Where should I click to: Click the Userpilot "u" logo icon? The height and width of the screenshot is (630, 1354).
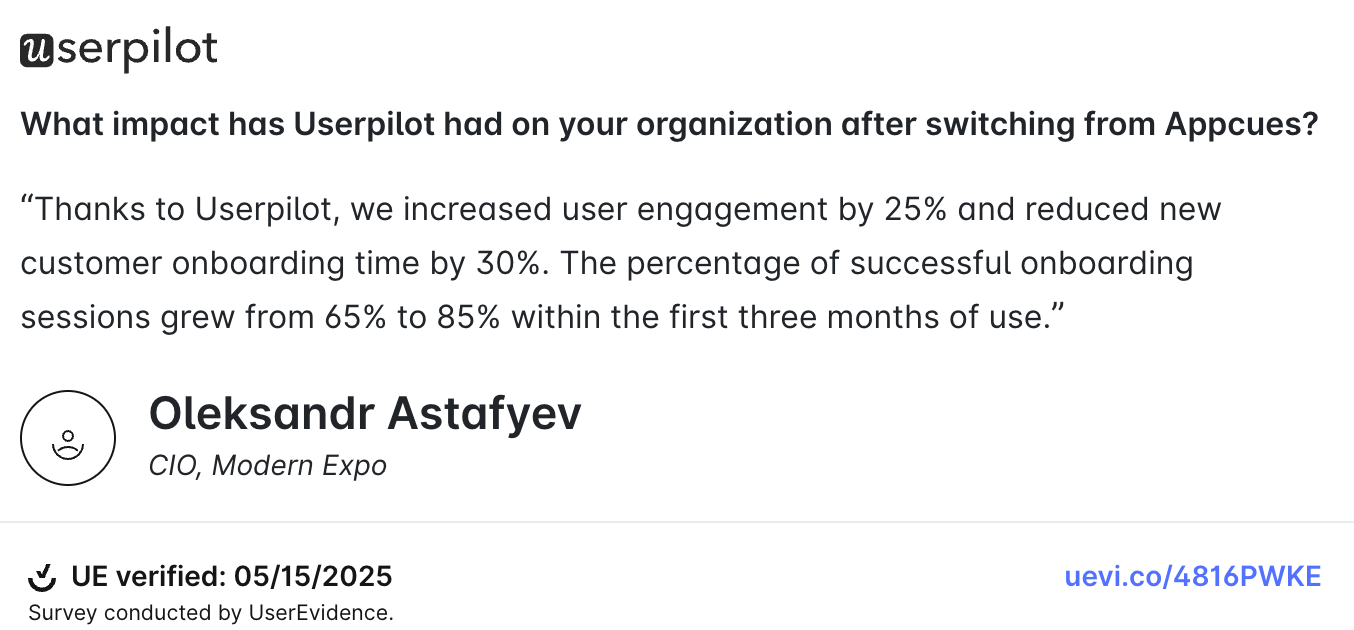pyautogui.click(x=36, y=50)
